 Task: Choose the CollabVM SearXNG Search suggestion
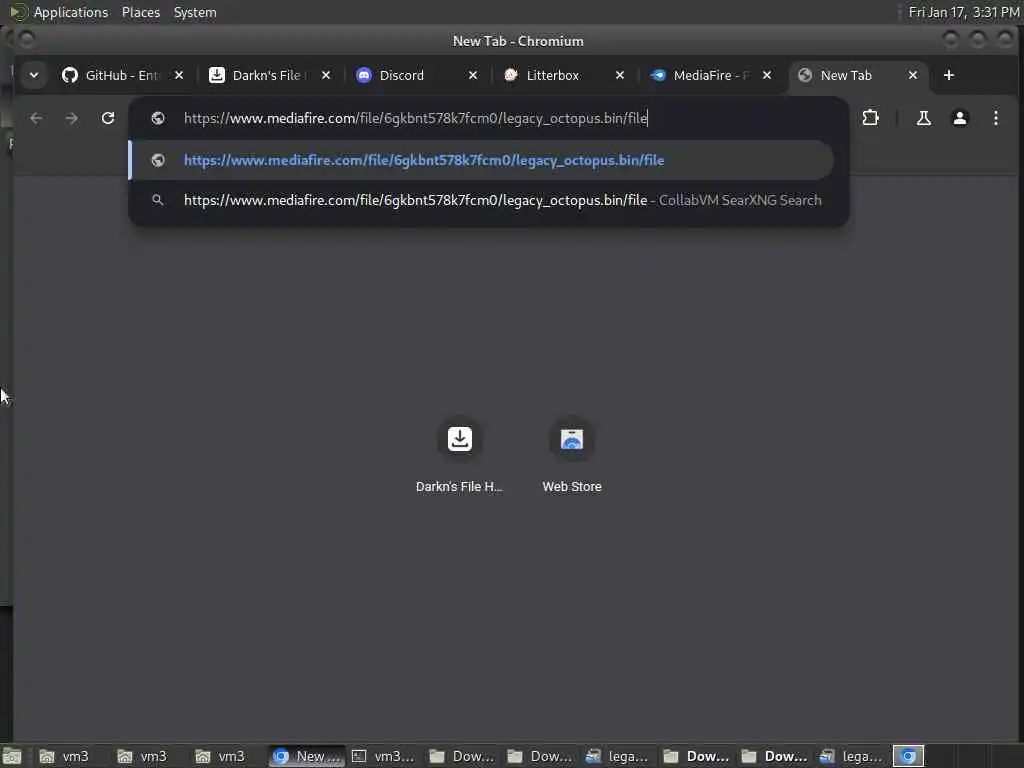coord(481,200)
